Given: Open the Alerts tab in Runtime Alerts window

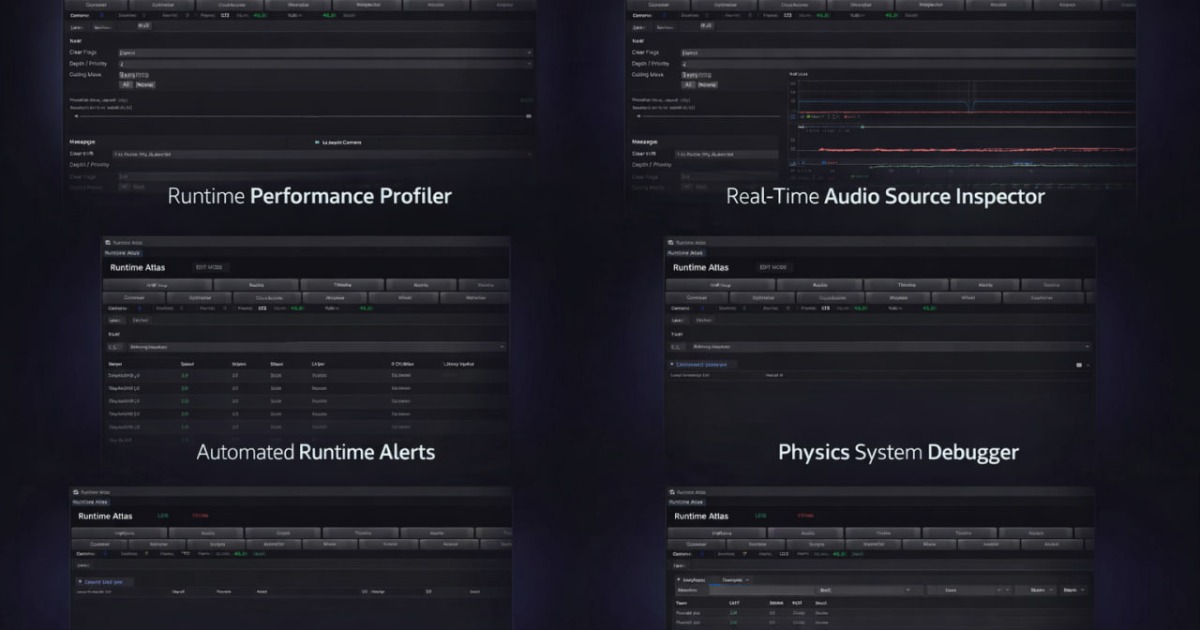Looking at the screenshot, I should [421, 285].
